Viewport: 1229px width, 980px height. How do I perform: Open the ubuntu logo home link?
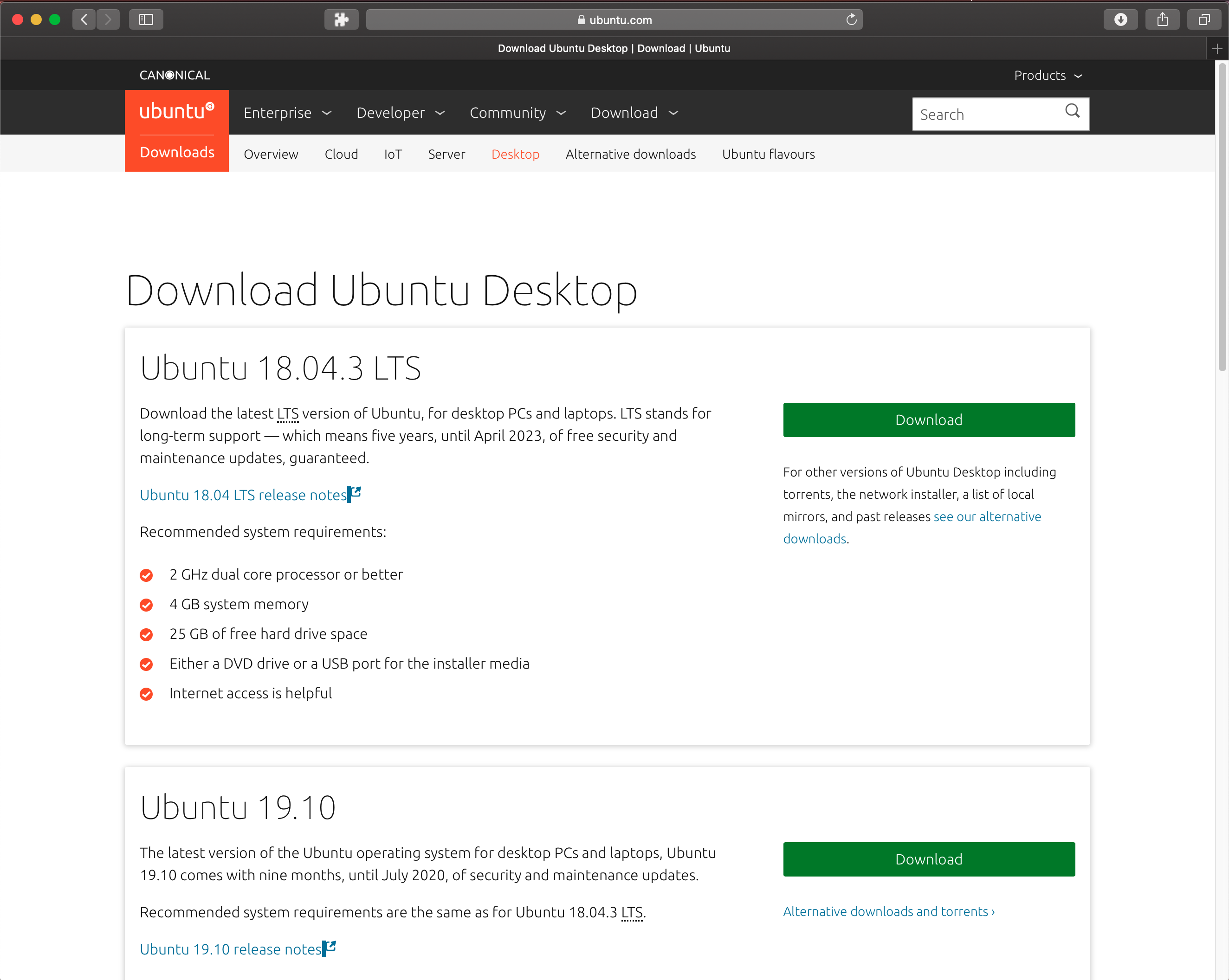coord(177,110)
